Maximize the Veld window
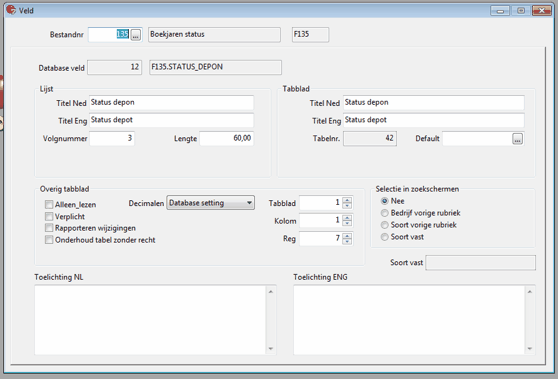Image resolution: width=558 pixels, height=379 pixels. (521, 11)
